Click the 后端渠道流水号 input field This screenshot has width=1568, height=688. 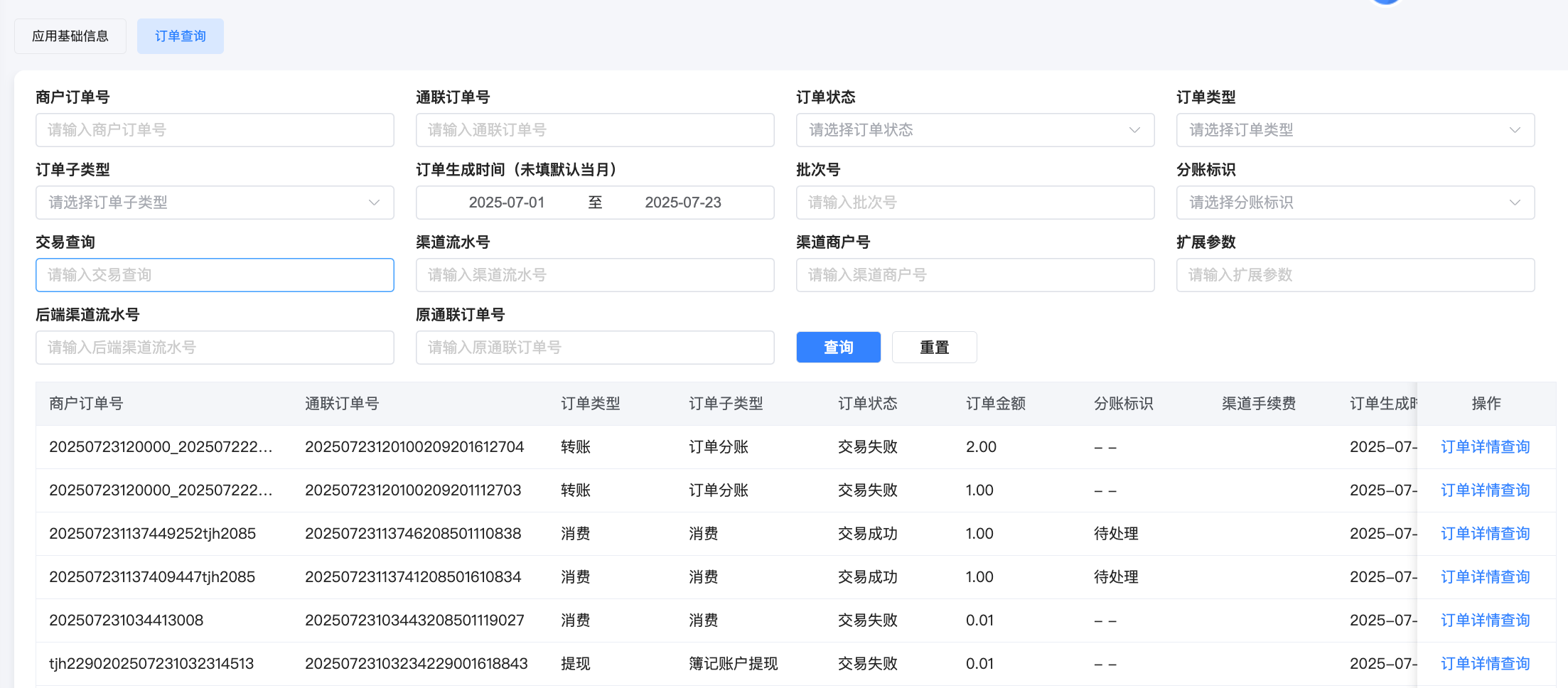(215, 348)
